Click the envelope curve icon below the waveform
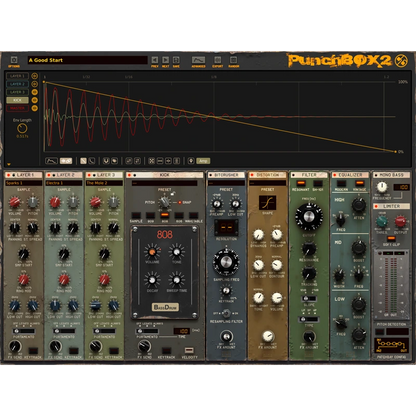The width and height of the screenshot is (416, 416). [x=51, y=161]
